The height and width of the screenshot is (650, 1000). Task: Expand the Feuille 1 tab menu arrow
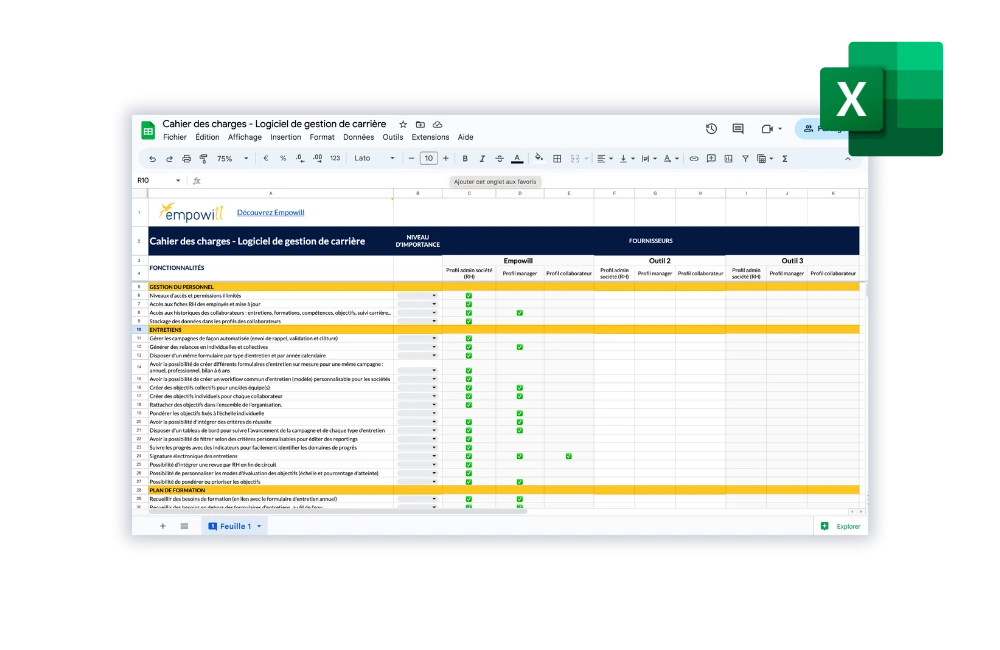coord(259,526)
